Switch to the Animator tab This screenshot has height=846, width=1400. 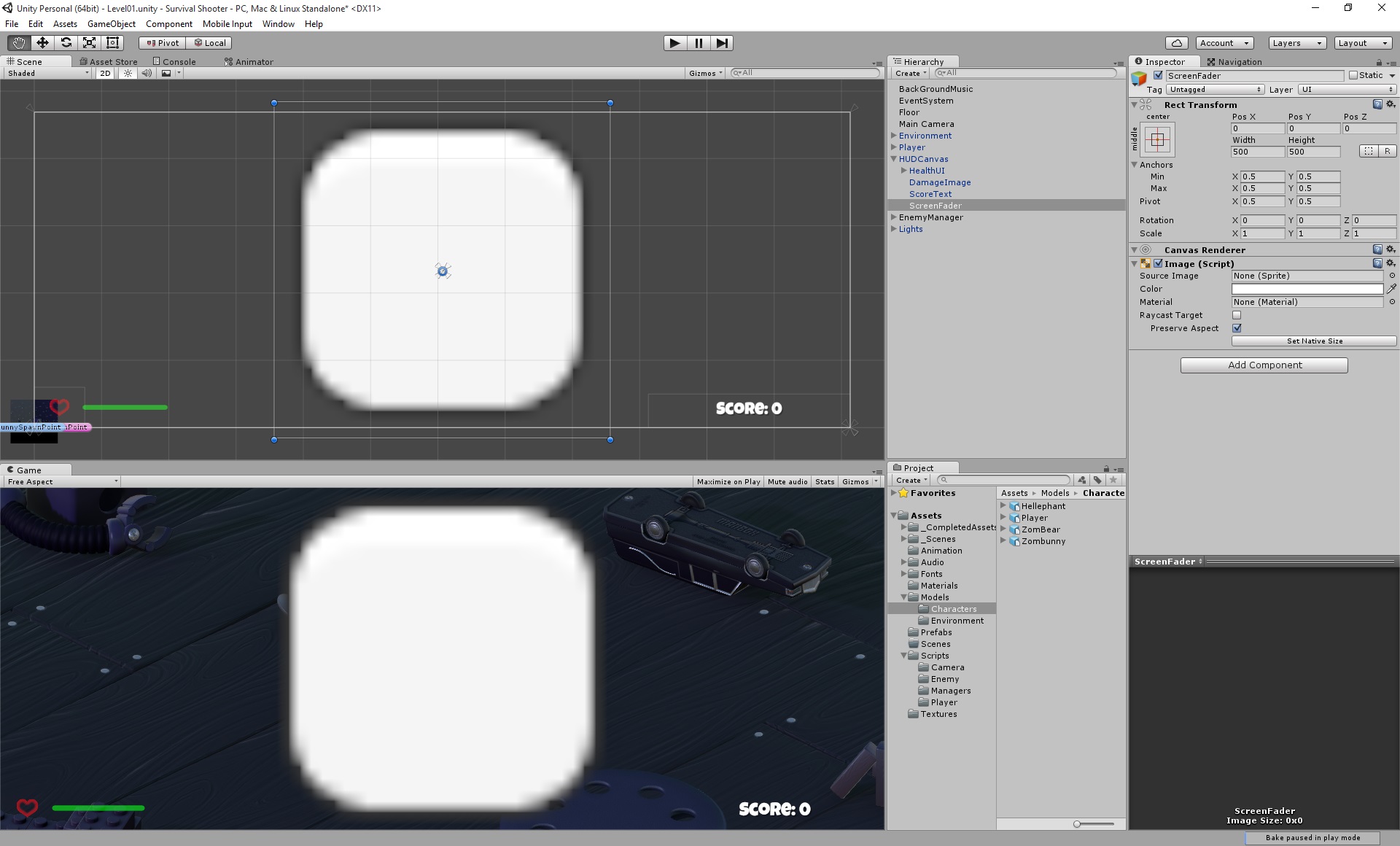249,62
